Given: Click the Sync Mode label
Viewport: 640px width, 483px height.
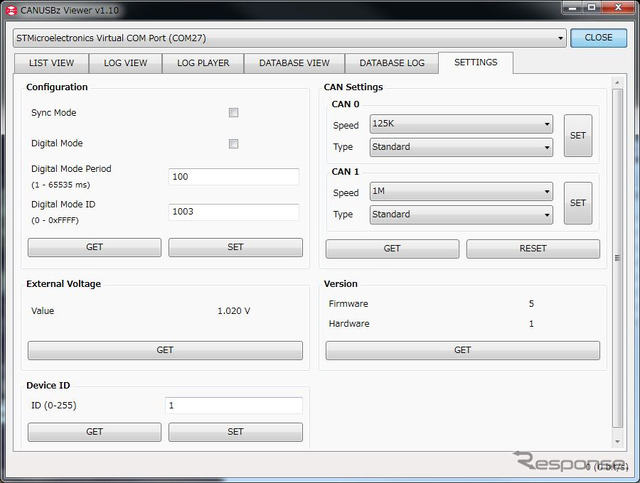Looking at the screenshot, I should tap(53, 113).
